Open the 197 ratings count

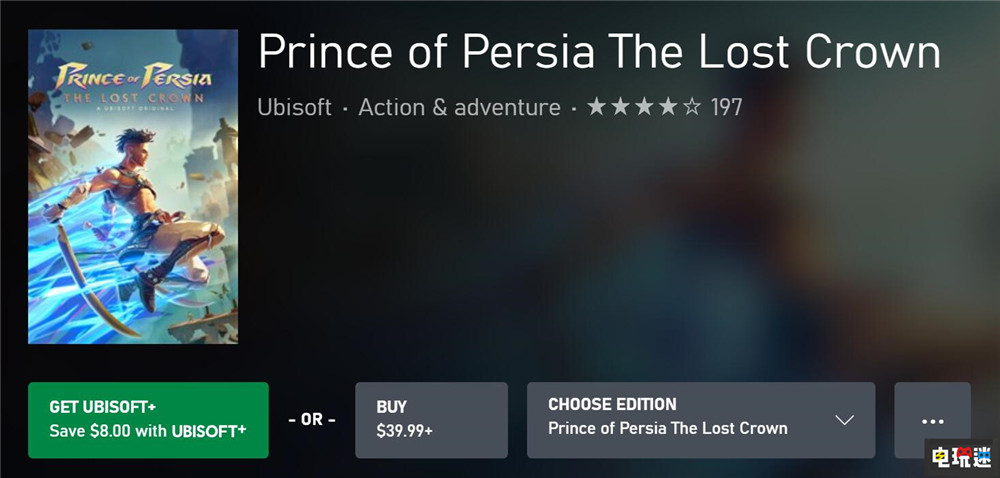(727, 107)
